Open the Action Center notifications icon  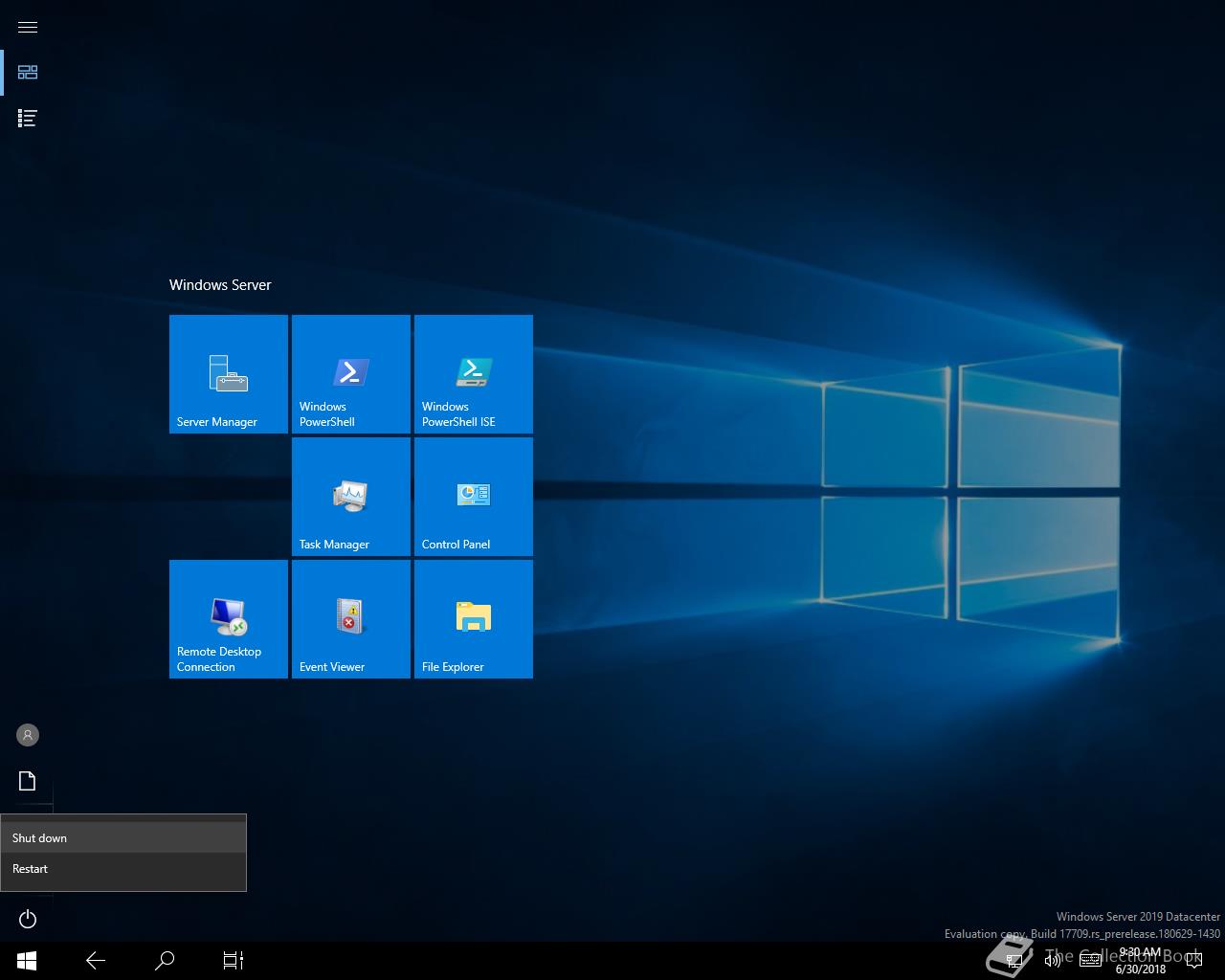click(1193, 960)
